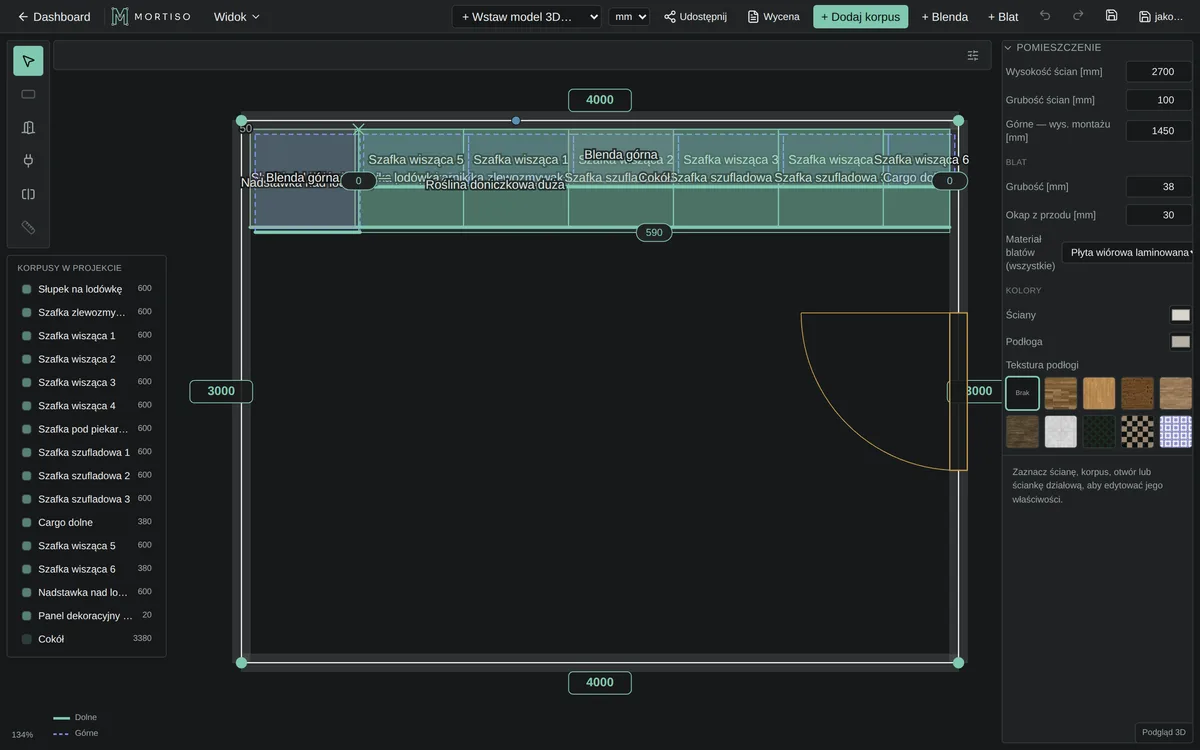Open the Widok menu
Image resolution: width=1200 pixels, height=750 pixels.
point(236,17)
